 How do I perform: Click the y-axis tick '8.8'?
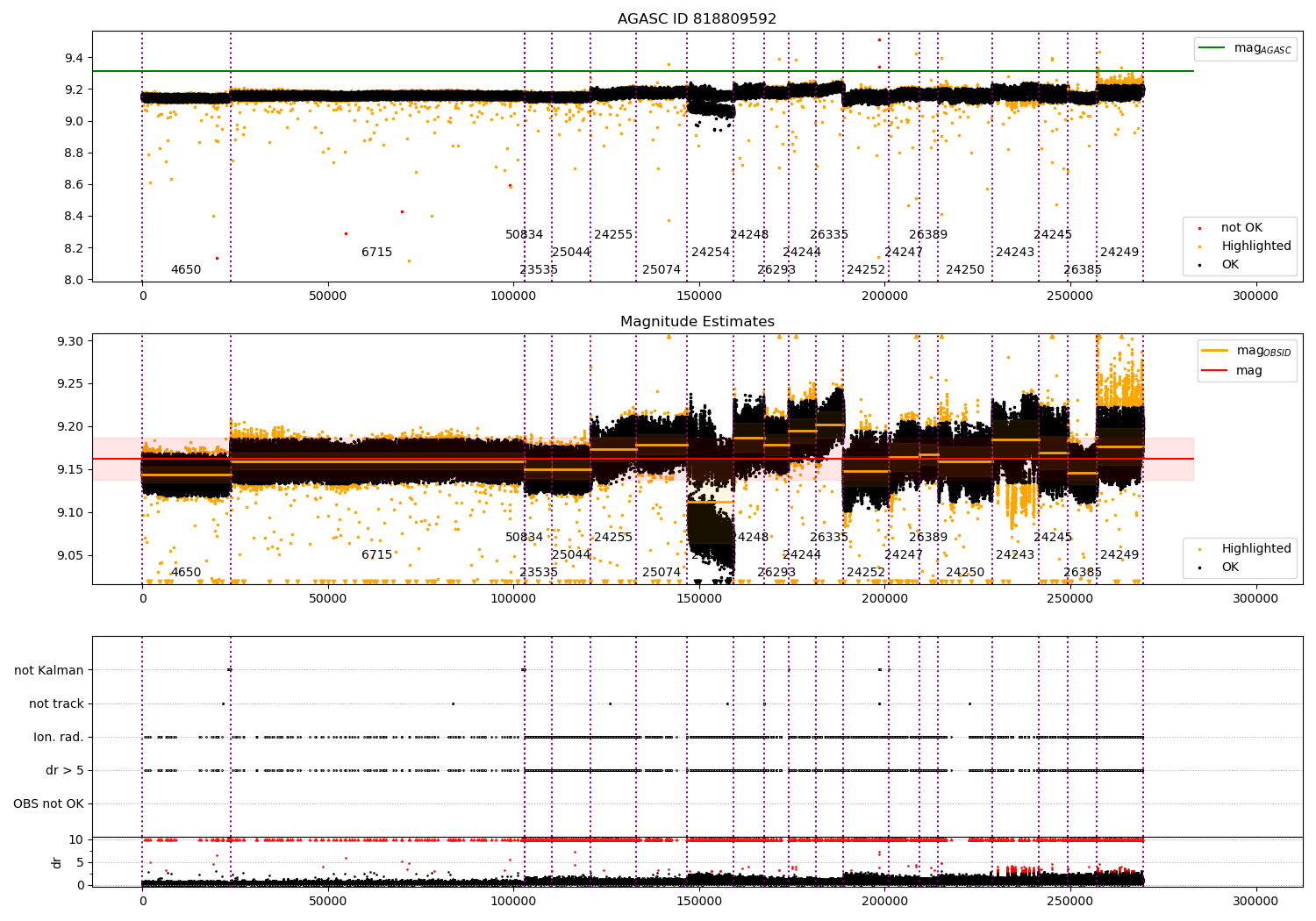[x=74, y=153]
